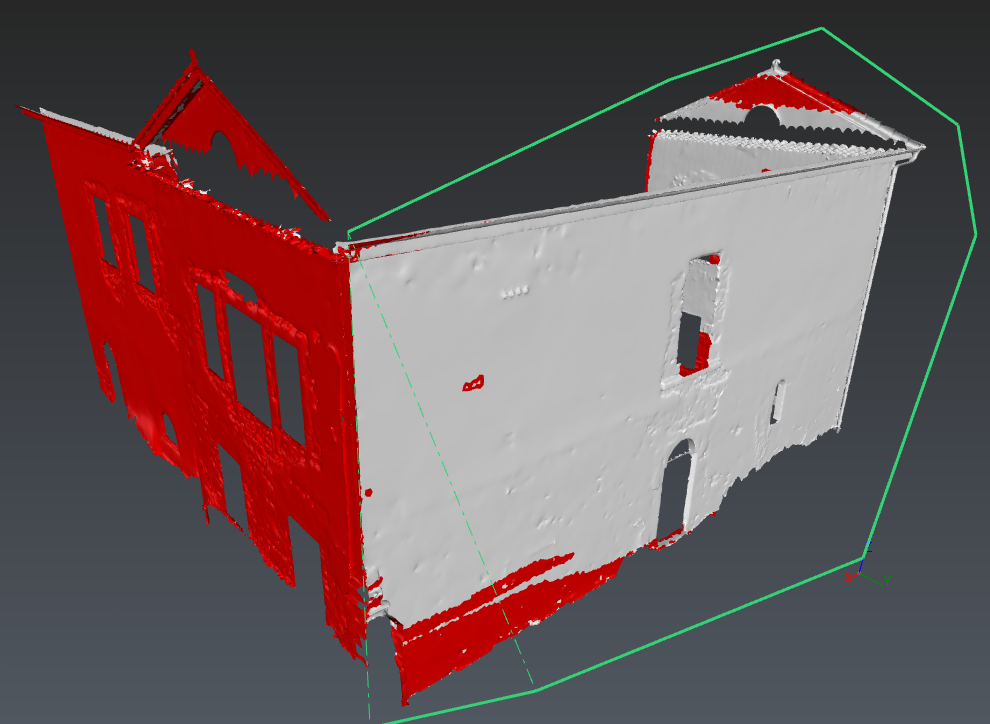The height and width of the screenshot is (724, 990).
Task: Click the green Y axis label
Action: [886, 580]
